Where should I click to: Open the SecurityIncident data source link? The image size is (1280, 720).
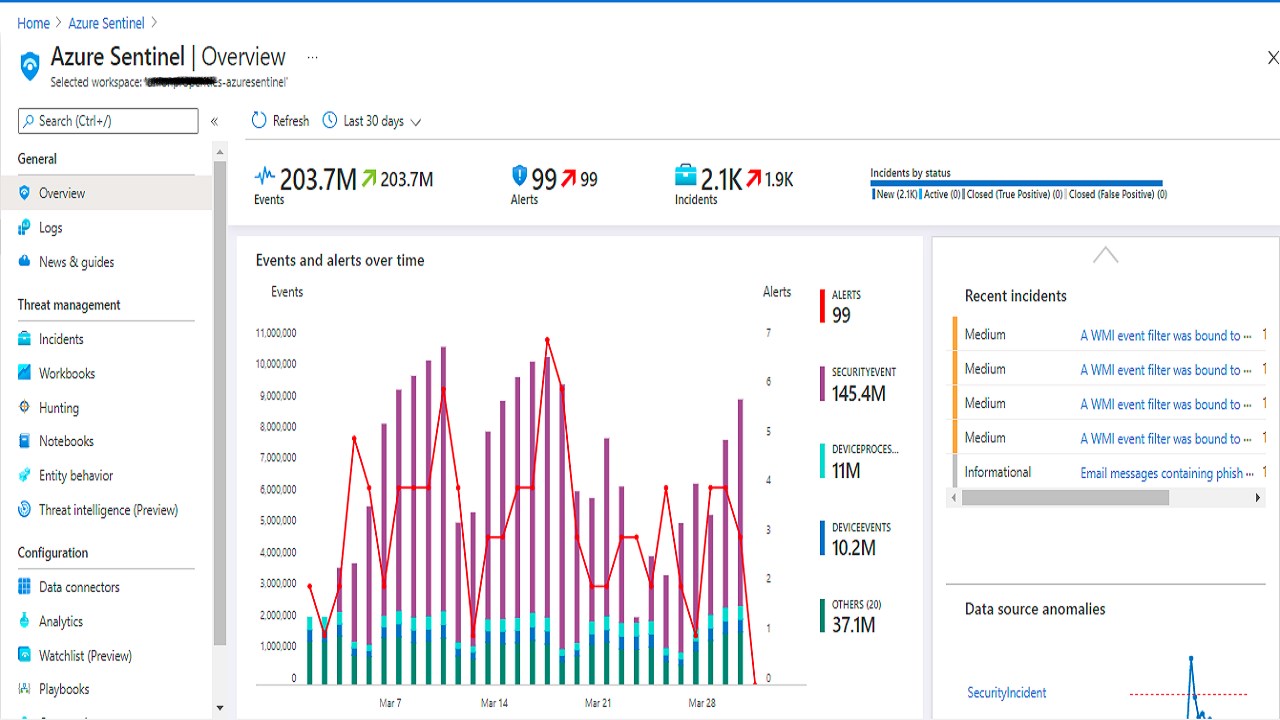[x=1007, y=693]
